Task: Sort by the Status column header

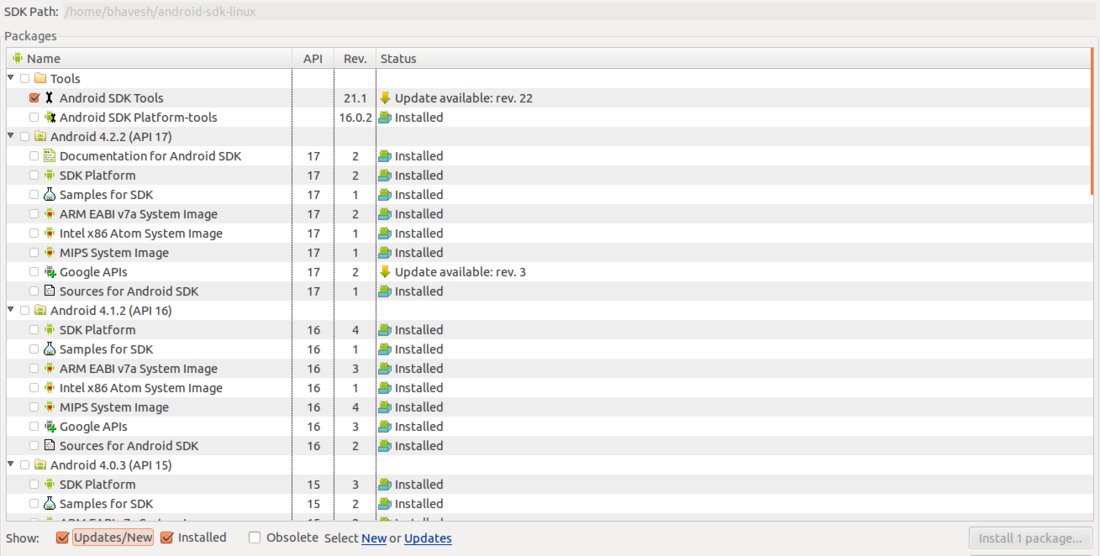Action: 734,58
